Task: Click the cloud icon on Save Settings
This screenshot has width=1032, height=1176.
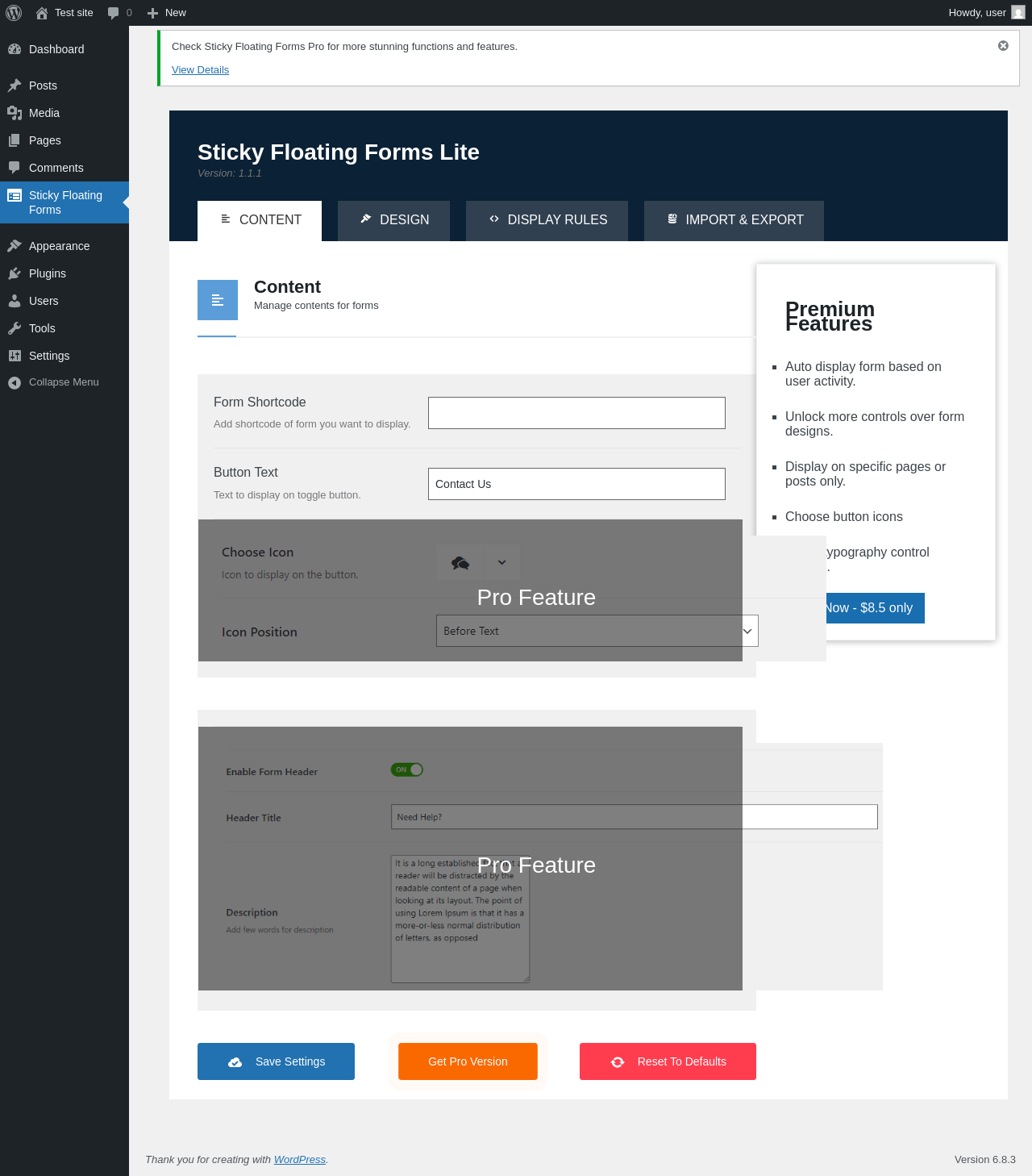Action: (235, 1062)
